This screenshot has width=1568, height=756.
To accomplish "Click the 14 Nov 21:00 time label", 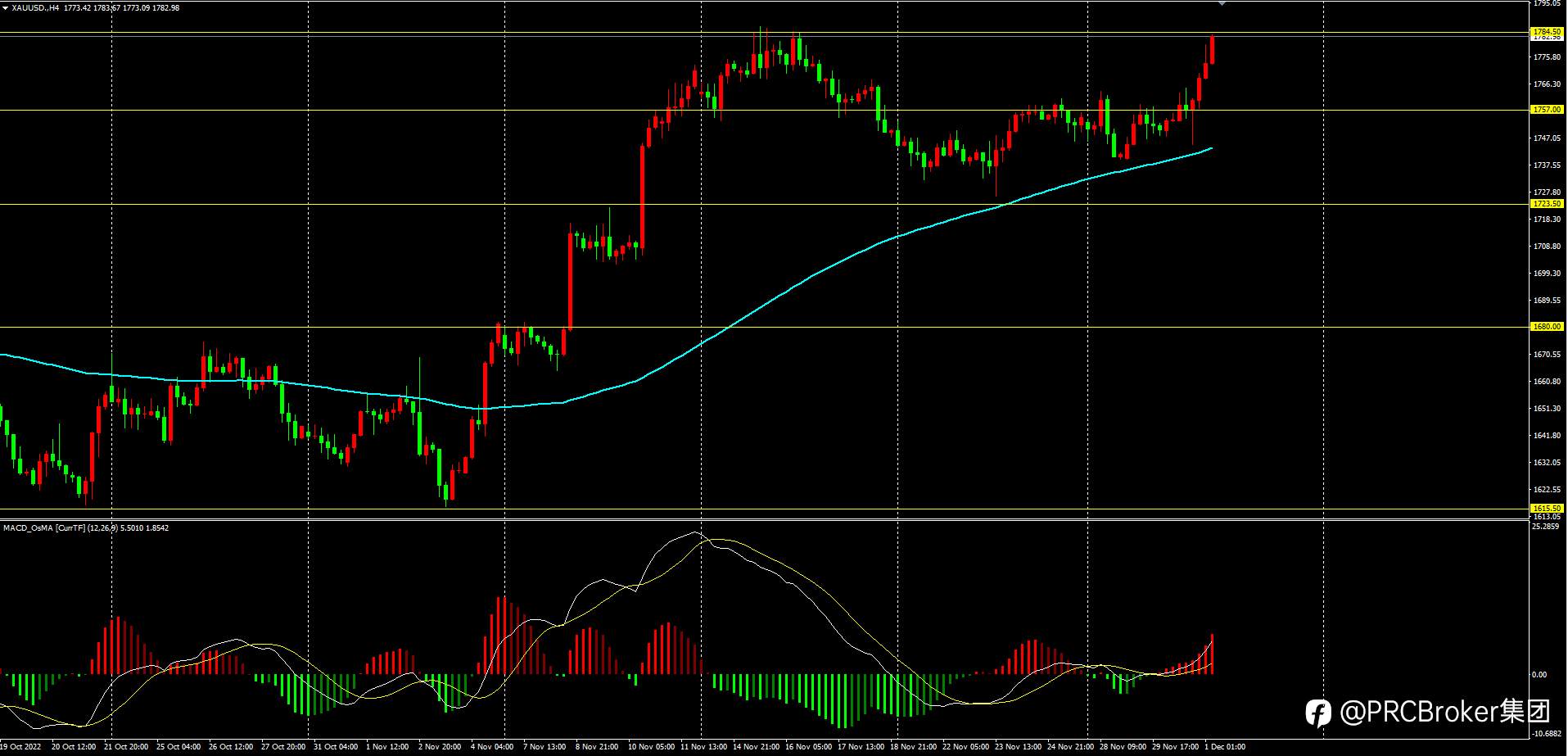I will [x=757, y=747].
